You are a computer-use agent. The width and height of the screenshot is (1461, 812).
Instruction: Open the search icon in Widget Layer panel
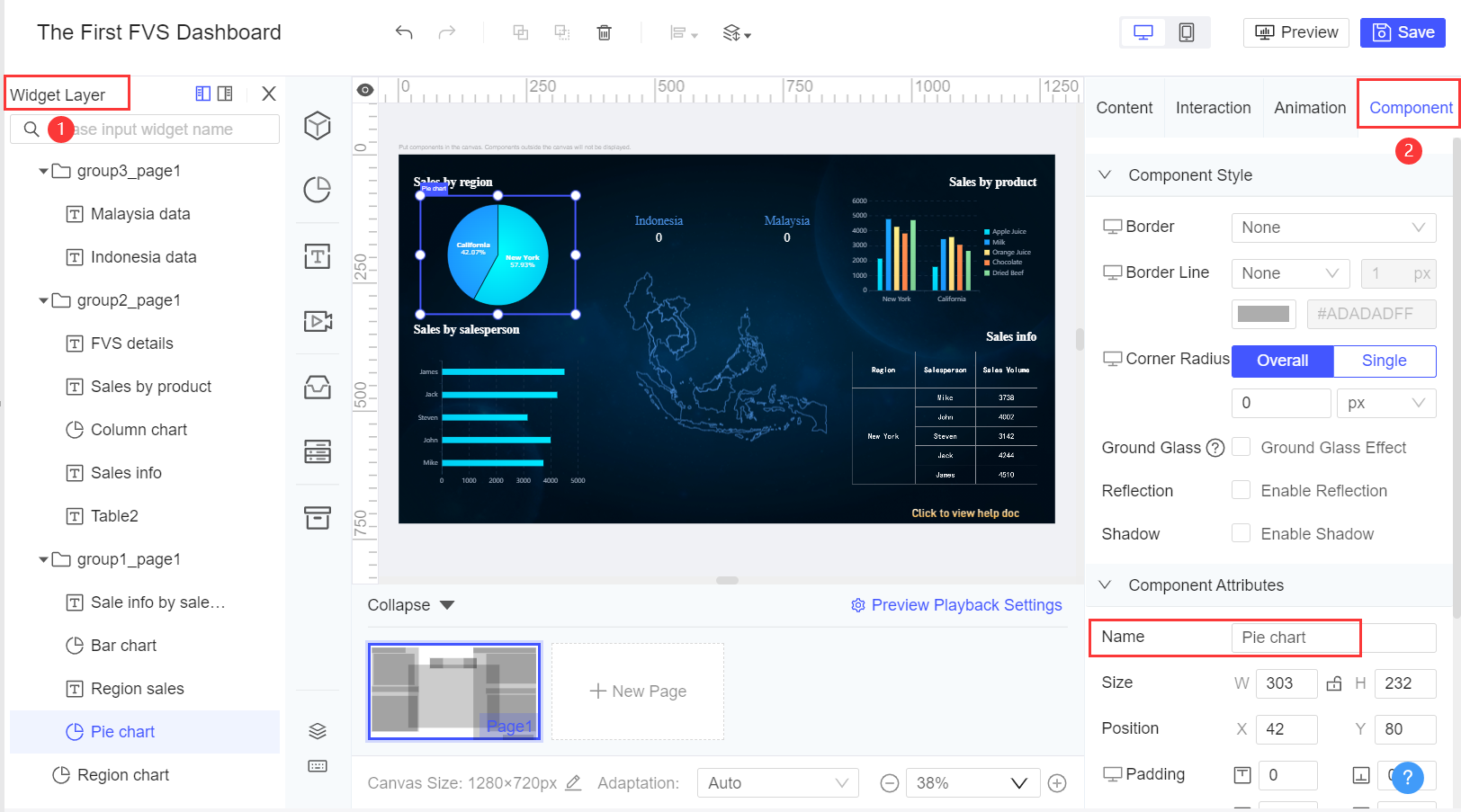(x=31, y=129)
